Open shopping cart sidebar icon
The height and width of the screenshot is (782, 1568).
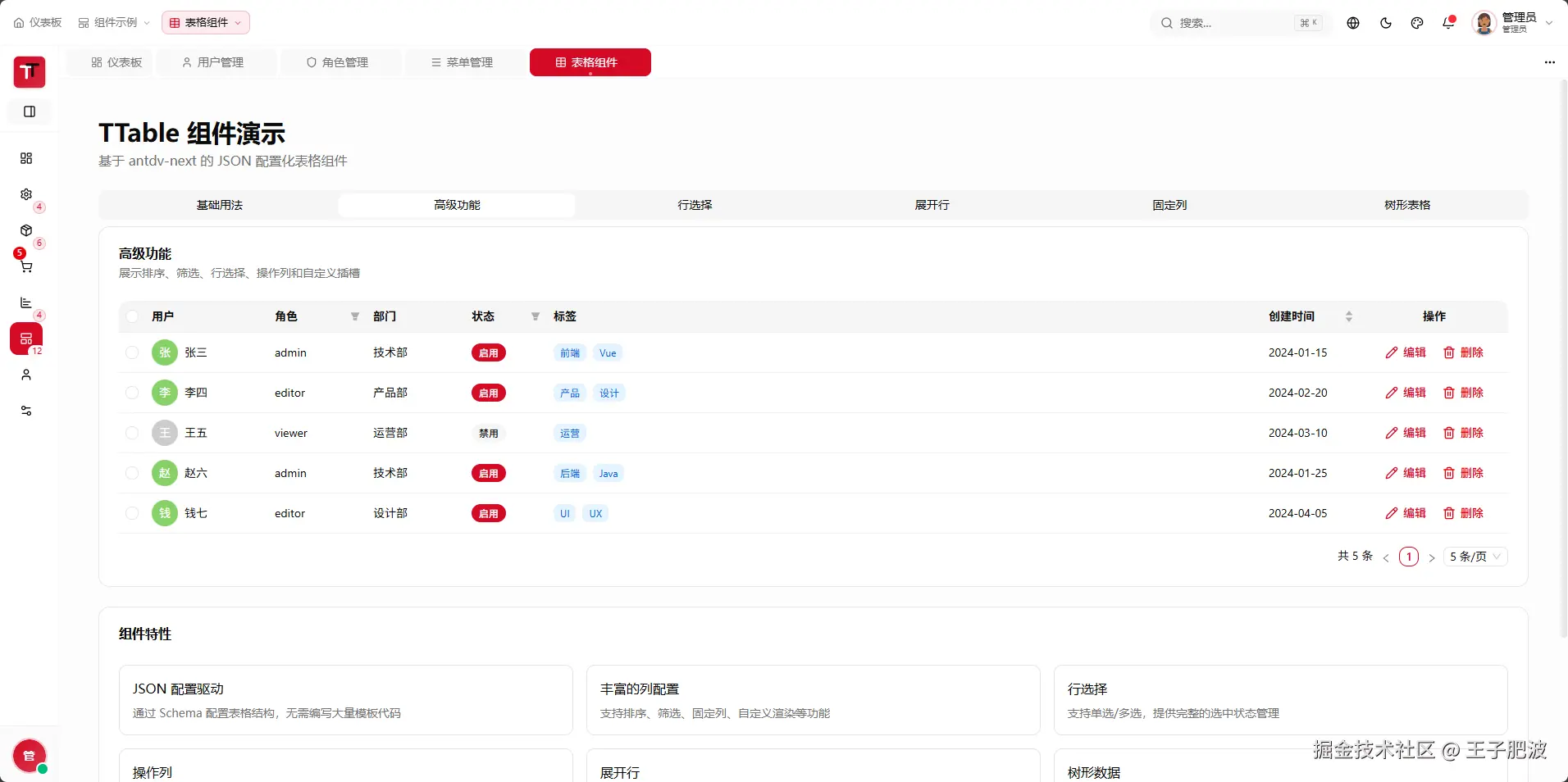click(26, 266)
